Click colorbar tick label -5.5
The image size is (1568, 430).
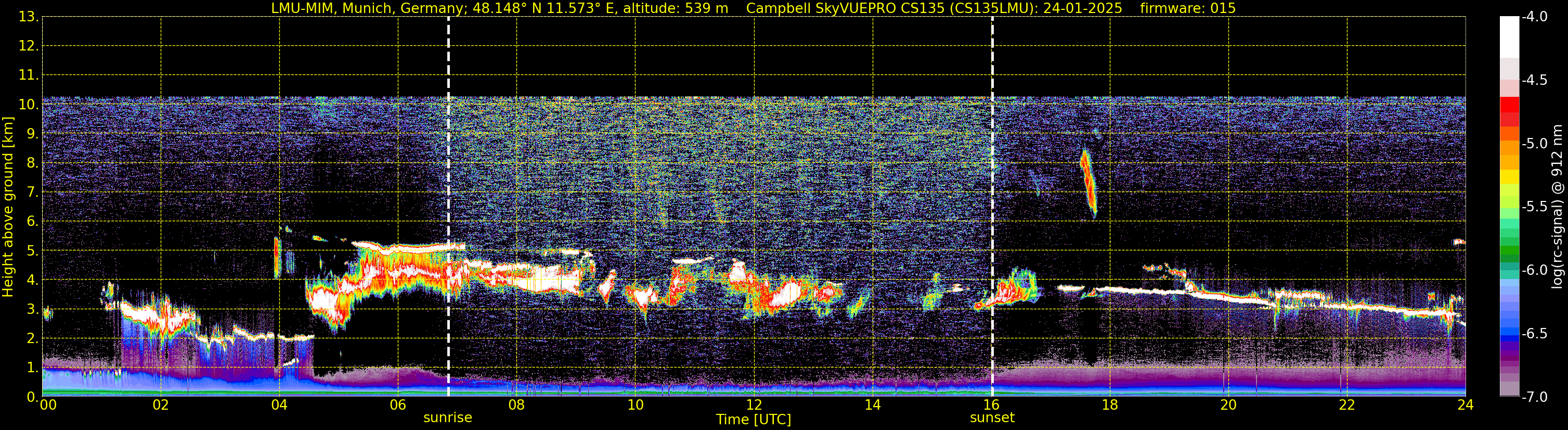[x=1535, y=207]
